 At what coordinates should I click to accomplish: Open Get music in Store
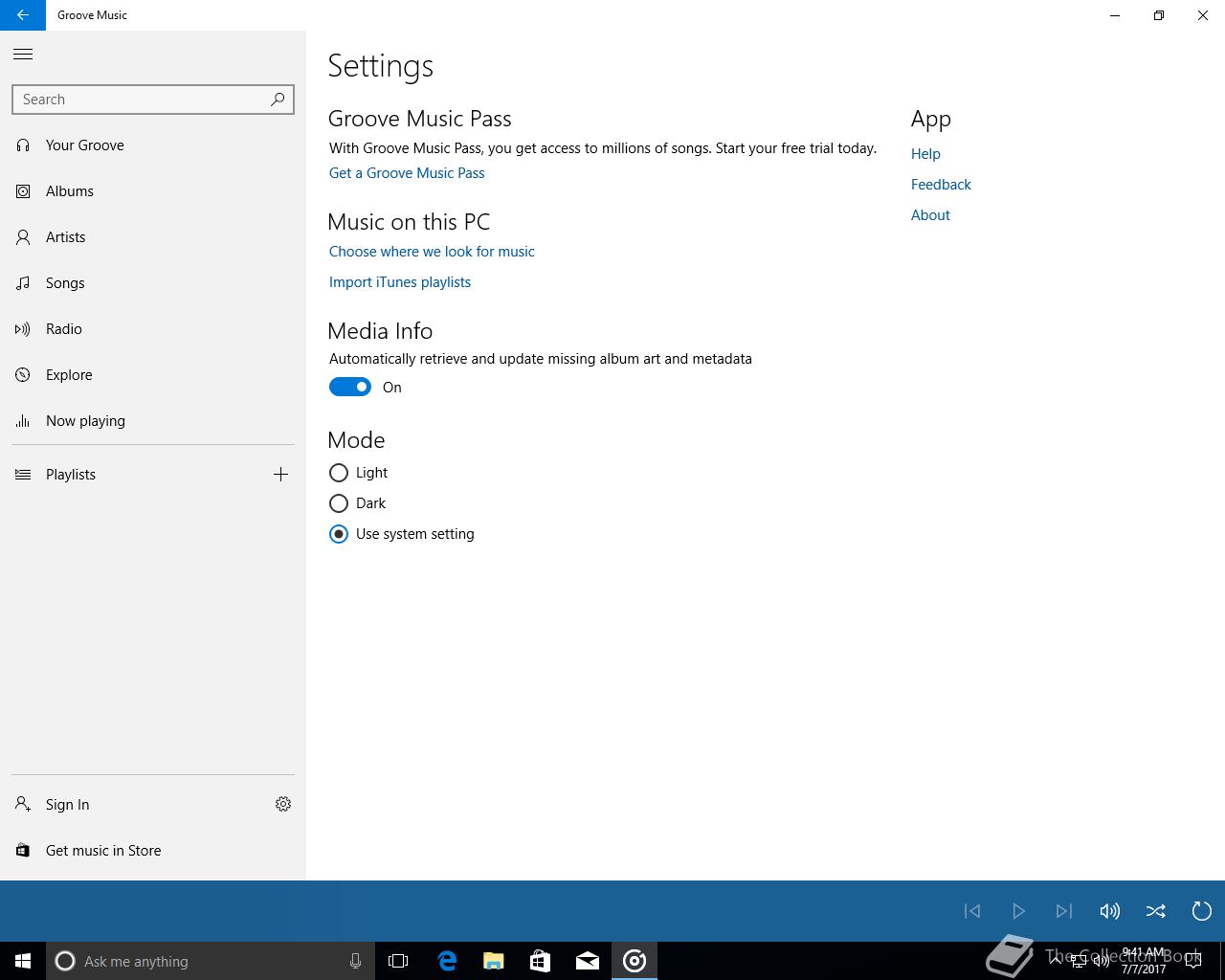153,851
